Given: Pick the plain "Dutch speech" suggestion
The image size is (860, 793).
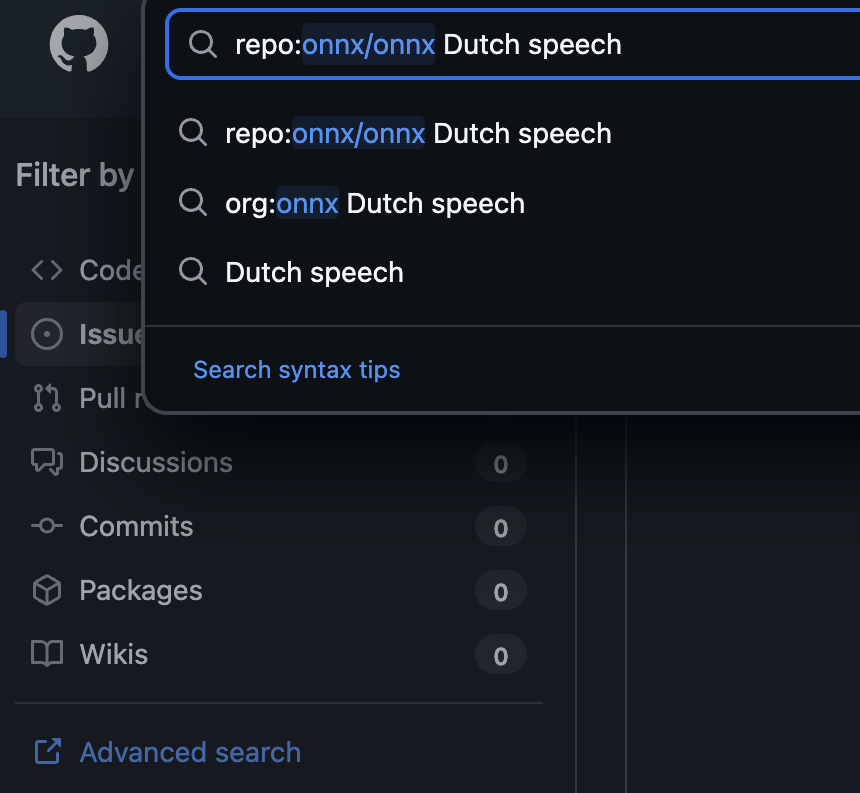Looking at the screenshot, I should pyautogui.click(x=314, y=272).
